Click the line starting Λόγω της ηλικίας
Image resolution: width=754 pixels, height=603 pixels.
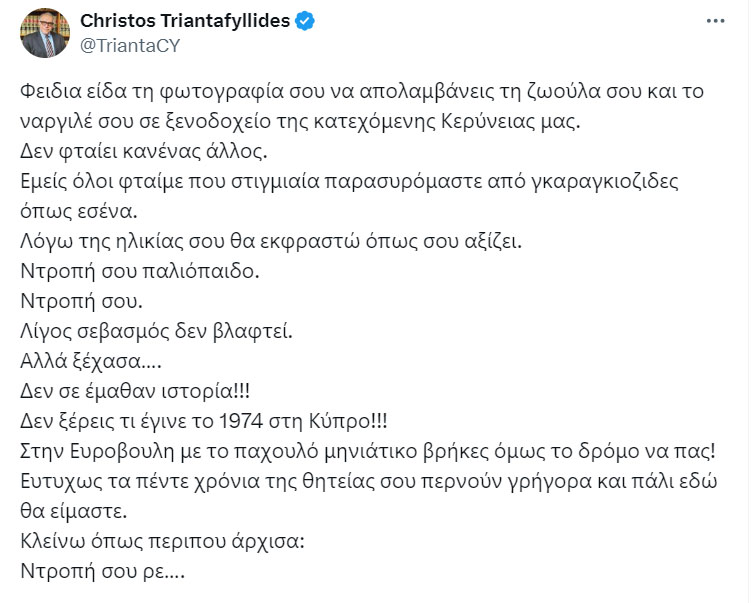coord(271,241)
